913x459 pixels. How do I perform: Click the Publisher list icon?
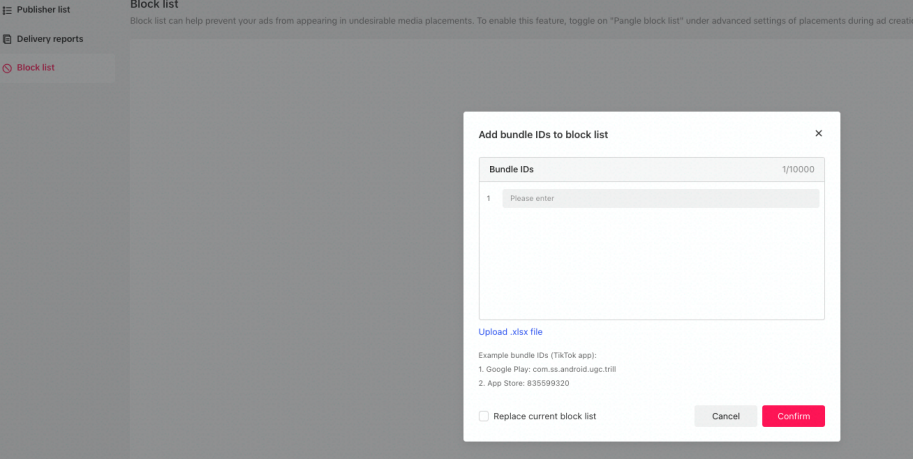[7, 10]
